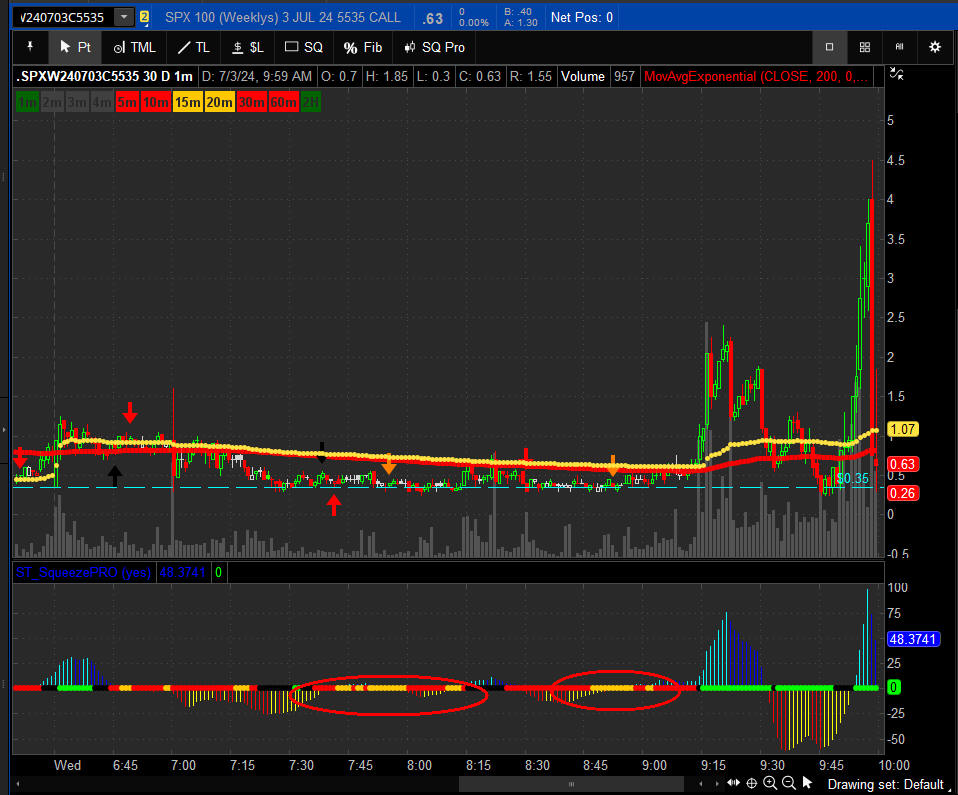Pick the $L price level tool
Viewport: 958px width, 795px height.
tap(247, 47)
